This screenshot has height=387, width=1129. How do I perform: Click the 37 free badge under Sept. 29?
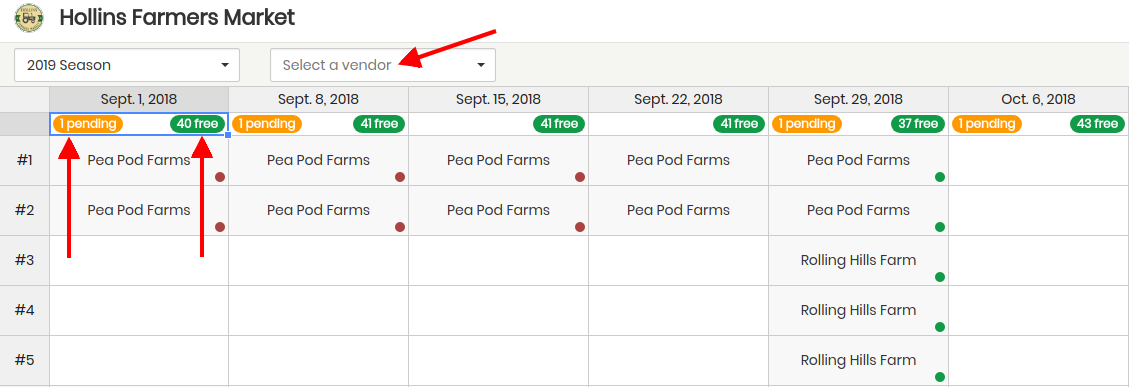[x=917, y=124]
